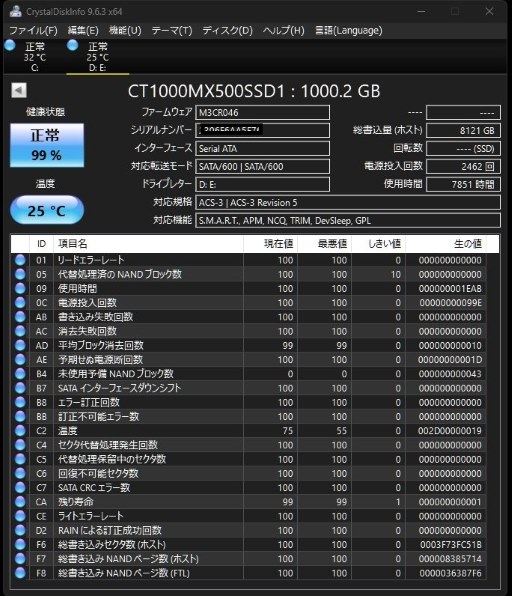The image size is (512, 596).
Task: Open the テーマ(T) menu
Action: [x=172, y=30]
